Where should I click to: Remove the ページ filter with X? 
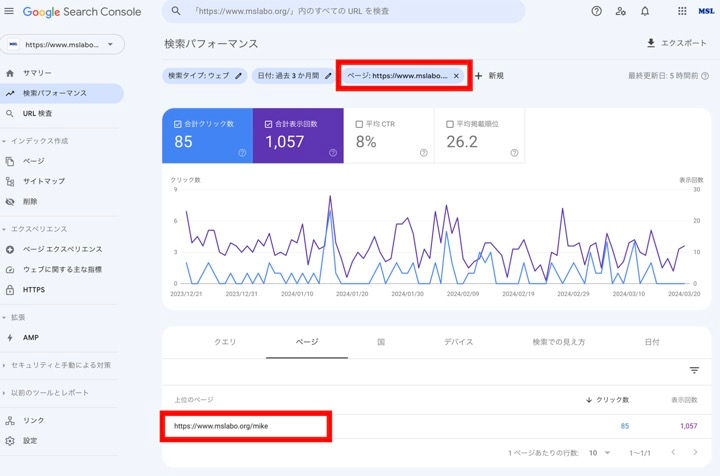(x=456, y=76)
